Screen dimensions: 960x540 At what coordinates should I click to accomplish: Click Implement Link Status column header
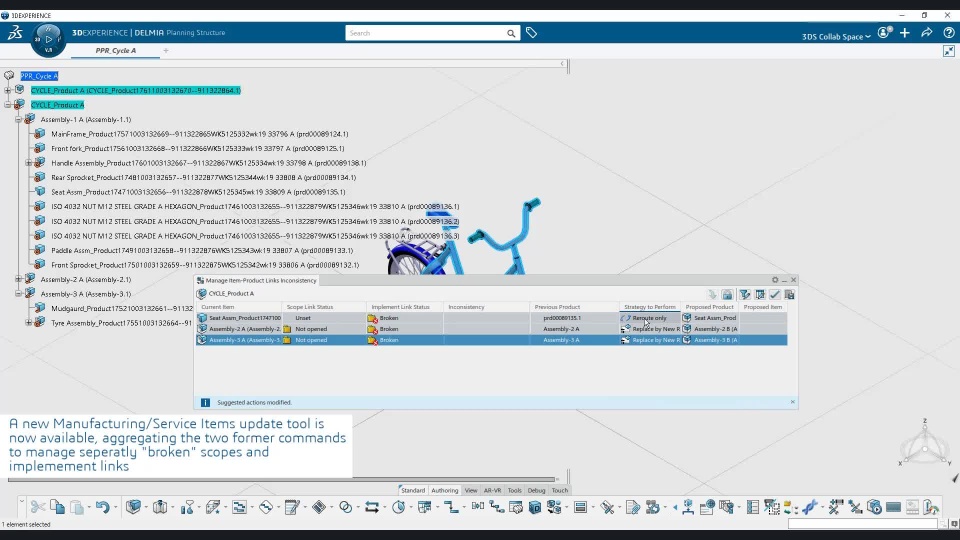tap(405, 307)
